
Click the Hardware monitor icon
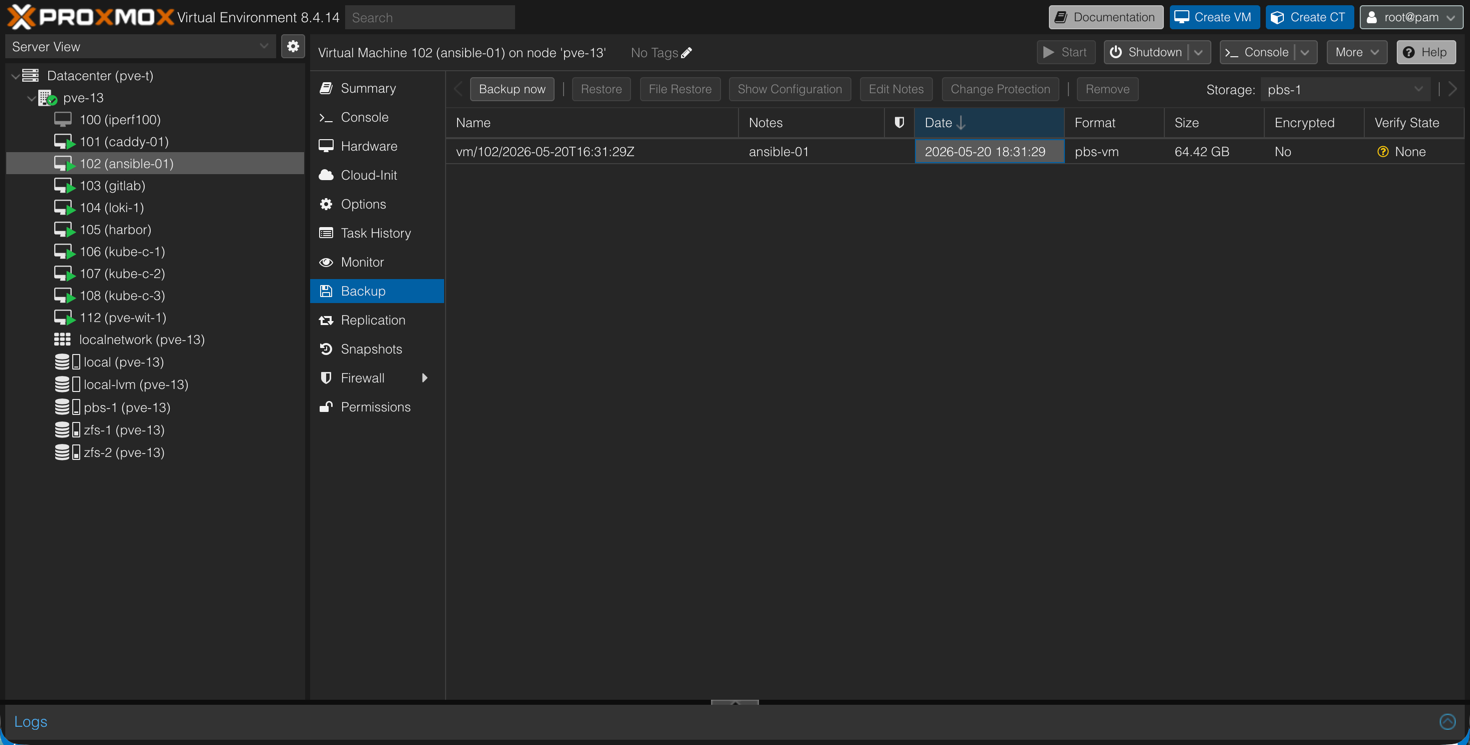point(326,146)
